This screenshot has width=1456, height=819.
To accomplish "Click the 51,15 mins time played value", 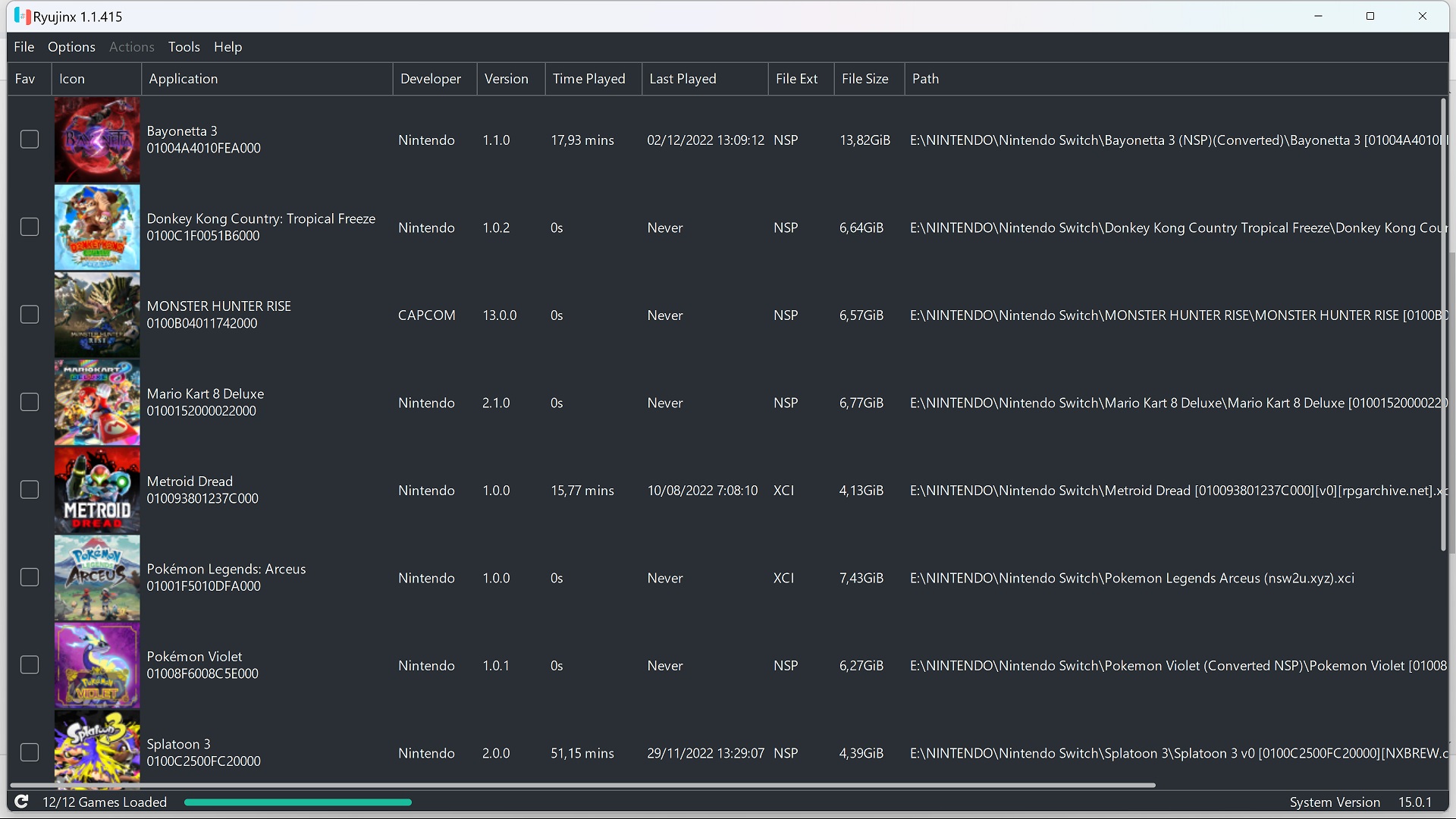I will 582,753.
